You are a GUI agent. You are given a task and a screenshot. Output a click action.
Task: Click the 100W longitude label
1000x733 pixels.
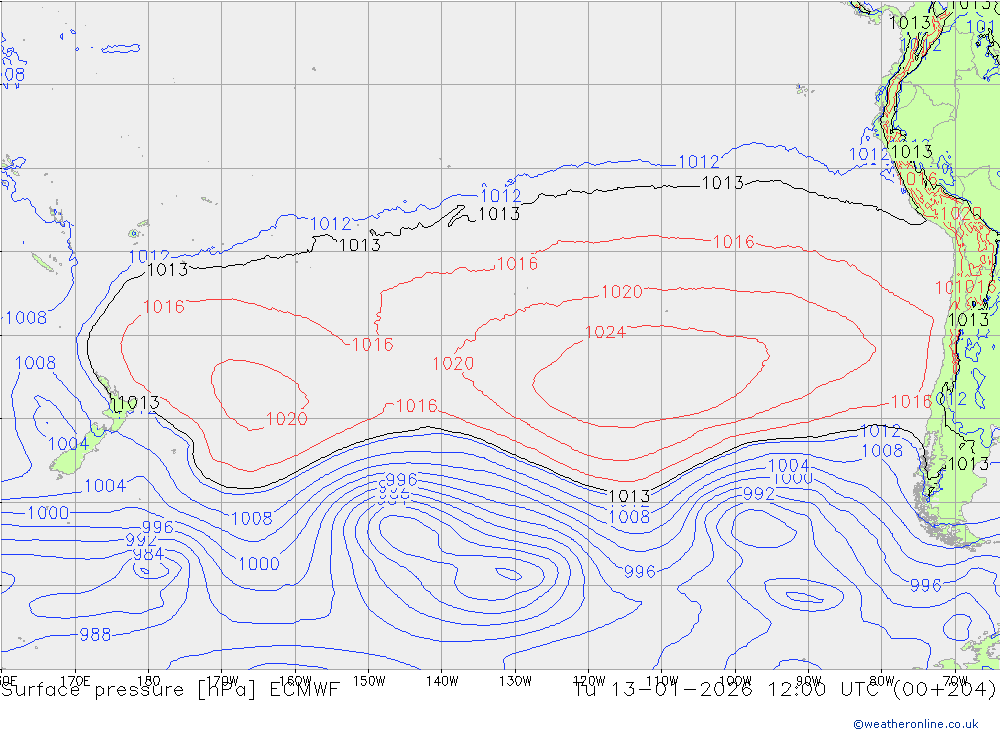pos(735,681)
